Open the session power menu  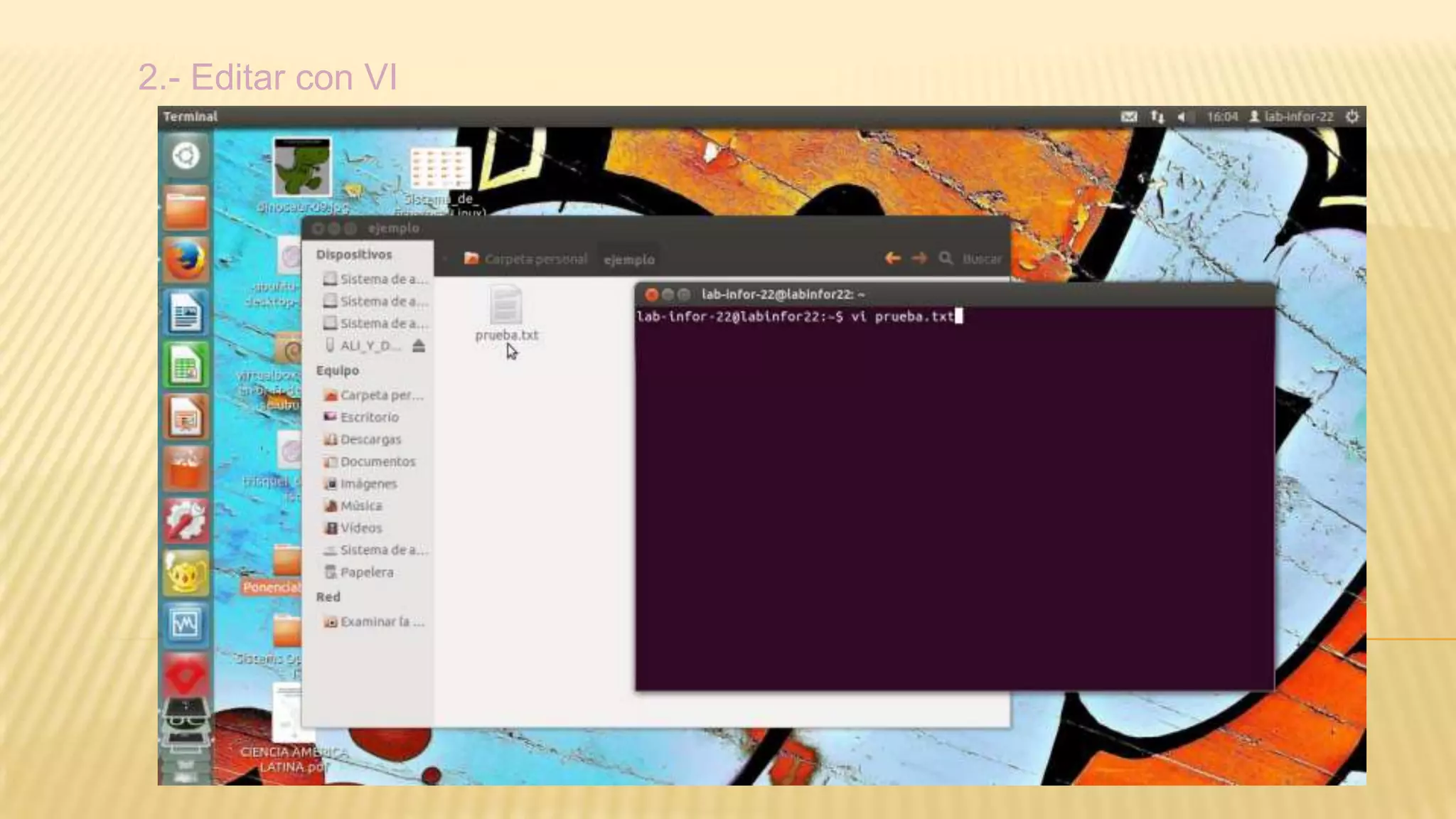[x=1352, y=117]
